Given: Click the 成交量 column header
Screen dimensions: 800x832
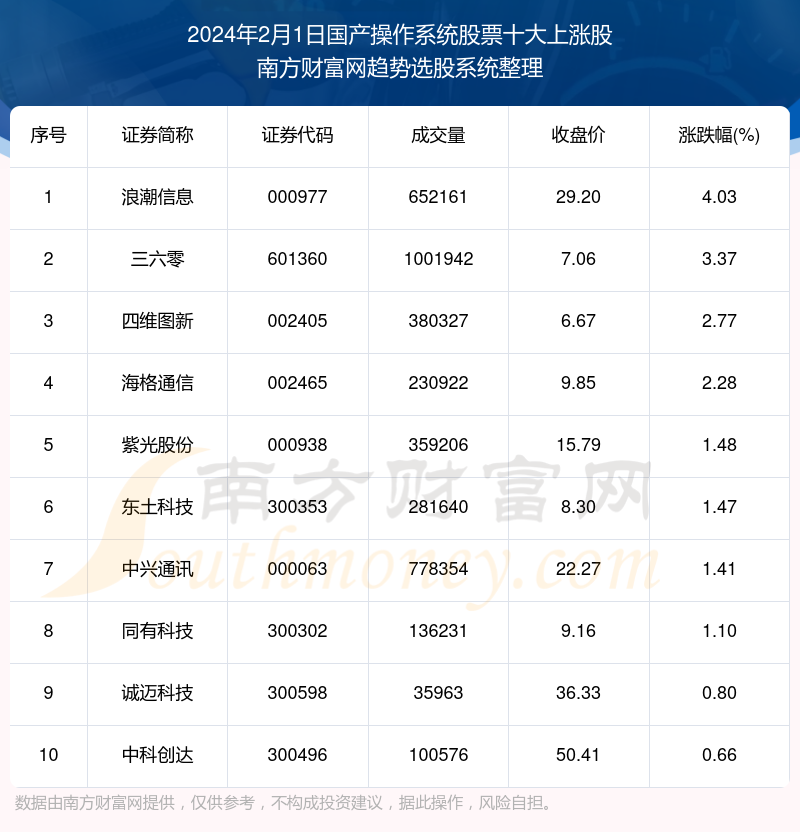Looking at the screenshot, I should pos(438,135).
